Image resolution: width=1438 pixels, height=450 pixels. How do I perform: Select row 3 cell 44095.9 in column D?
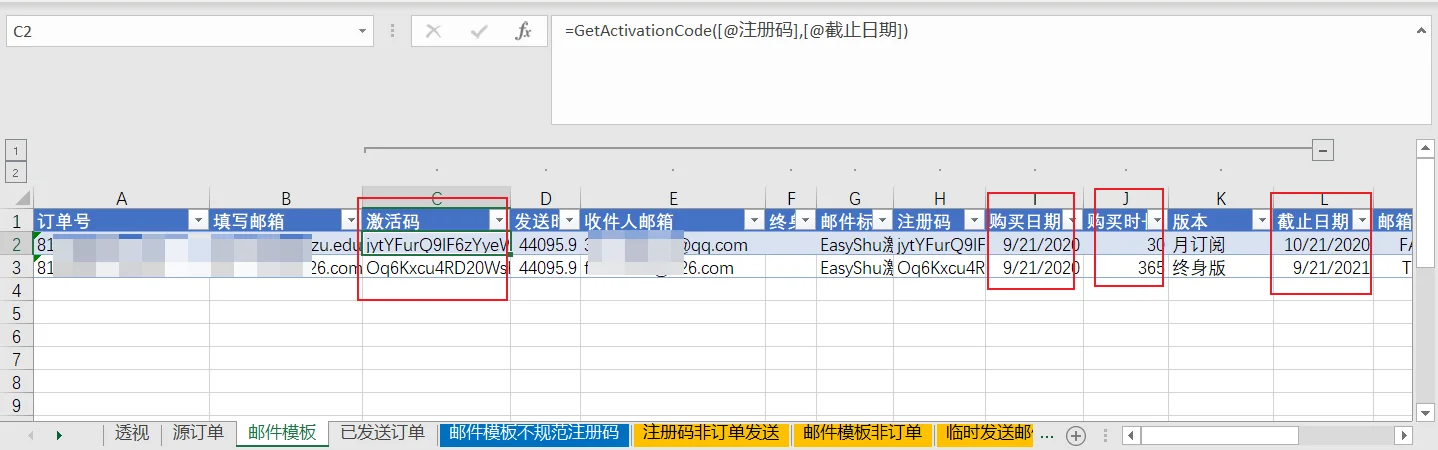(545, 268)
